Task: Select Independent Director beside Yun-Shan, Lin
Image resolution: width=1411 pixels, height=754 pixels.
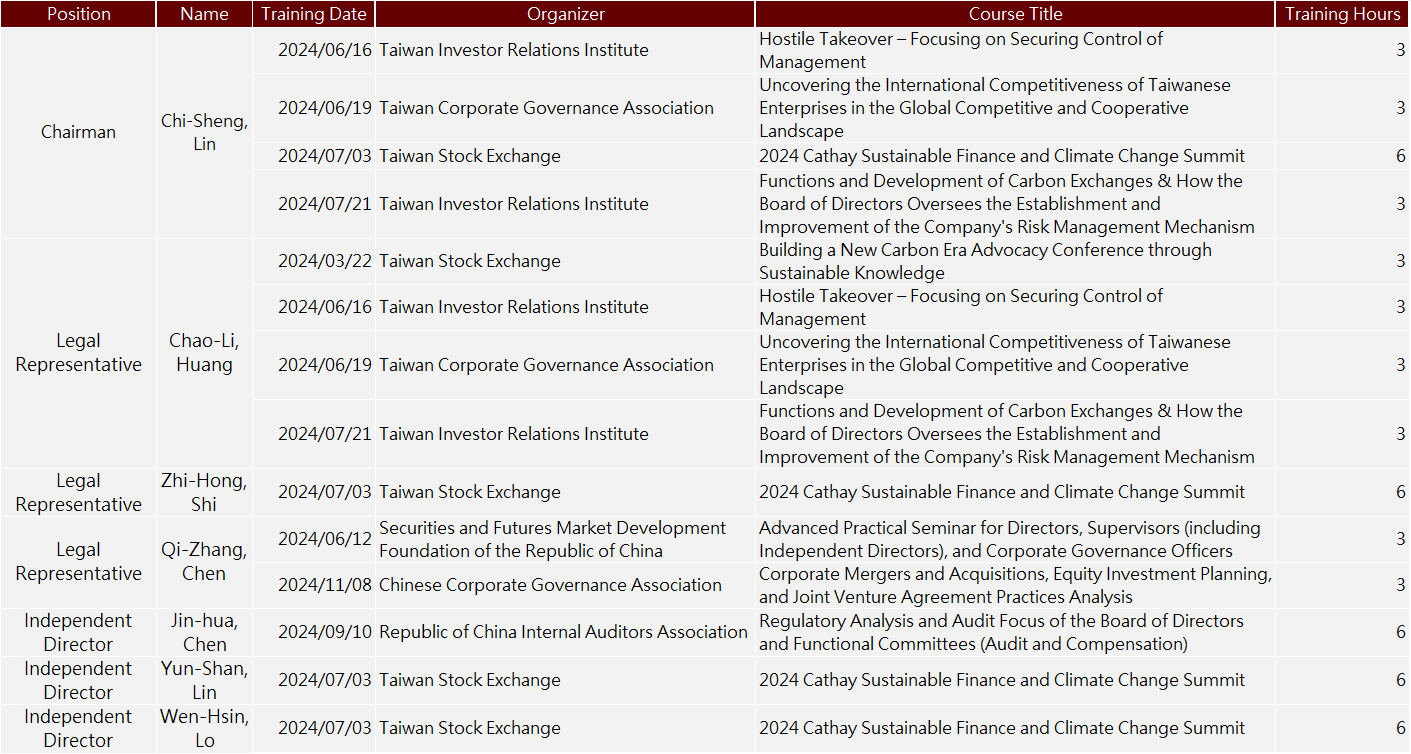Action: click(78, 680)
